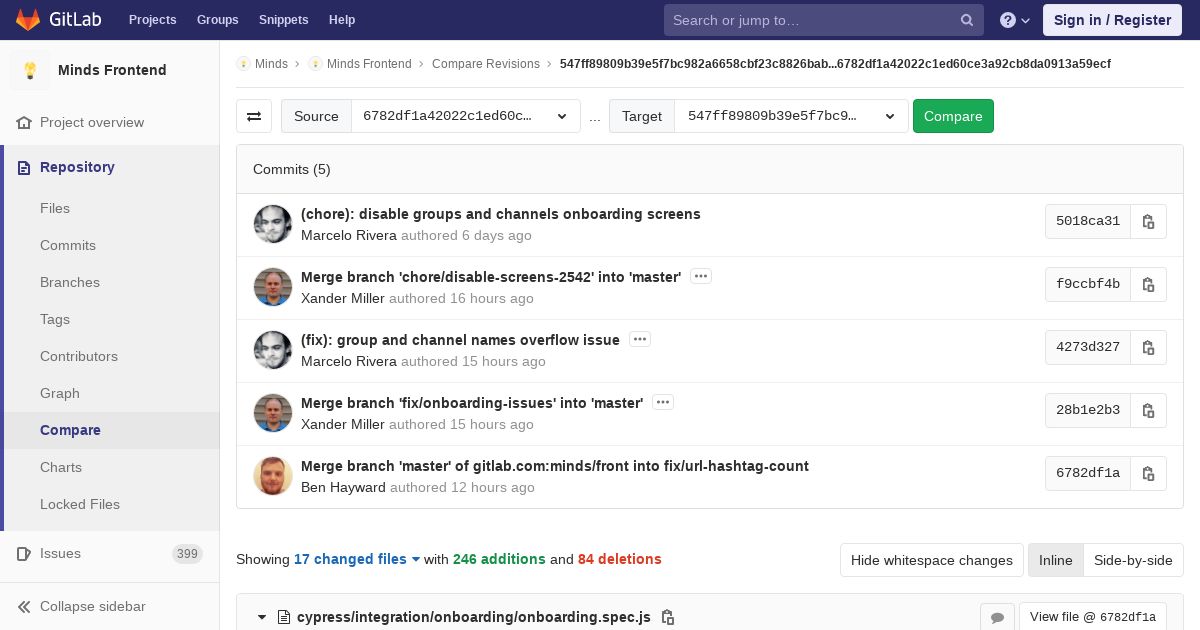Toggle Hide whitespace changes
Screen dimensions: 1200x630
coord(931,560)
